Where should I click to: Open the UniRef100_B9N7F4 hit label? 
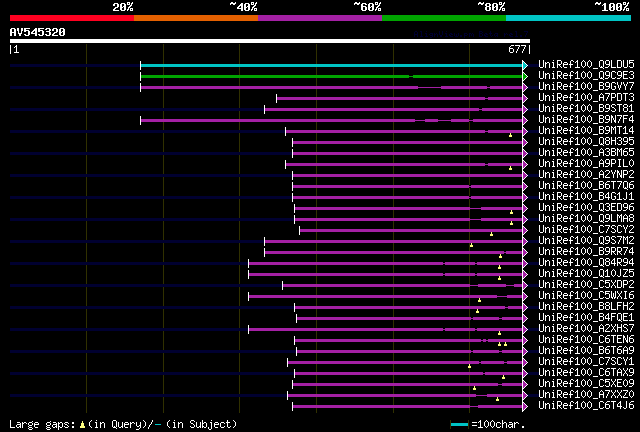pyautogui.click(x=586, y=119)
